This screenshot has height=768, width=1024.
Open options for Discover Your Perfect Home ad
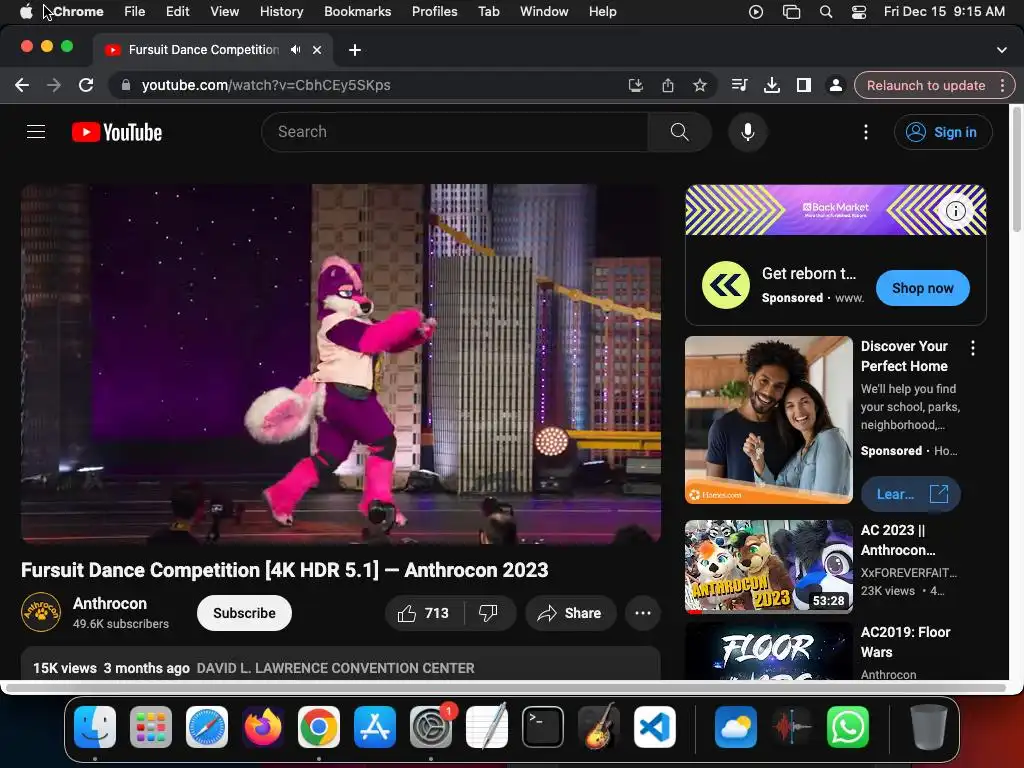click(x=972, y=348)
